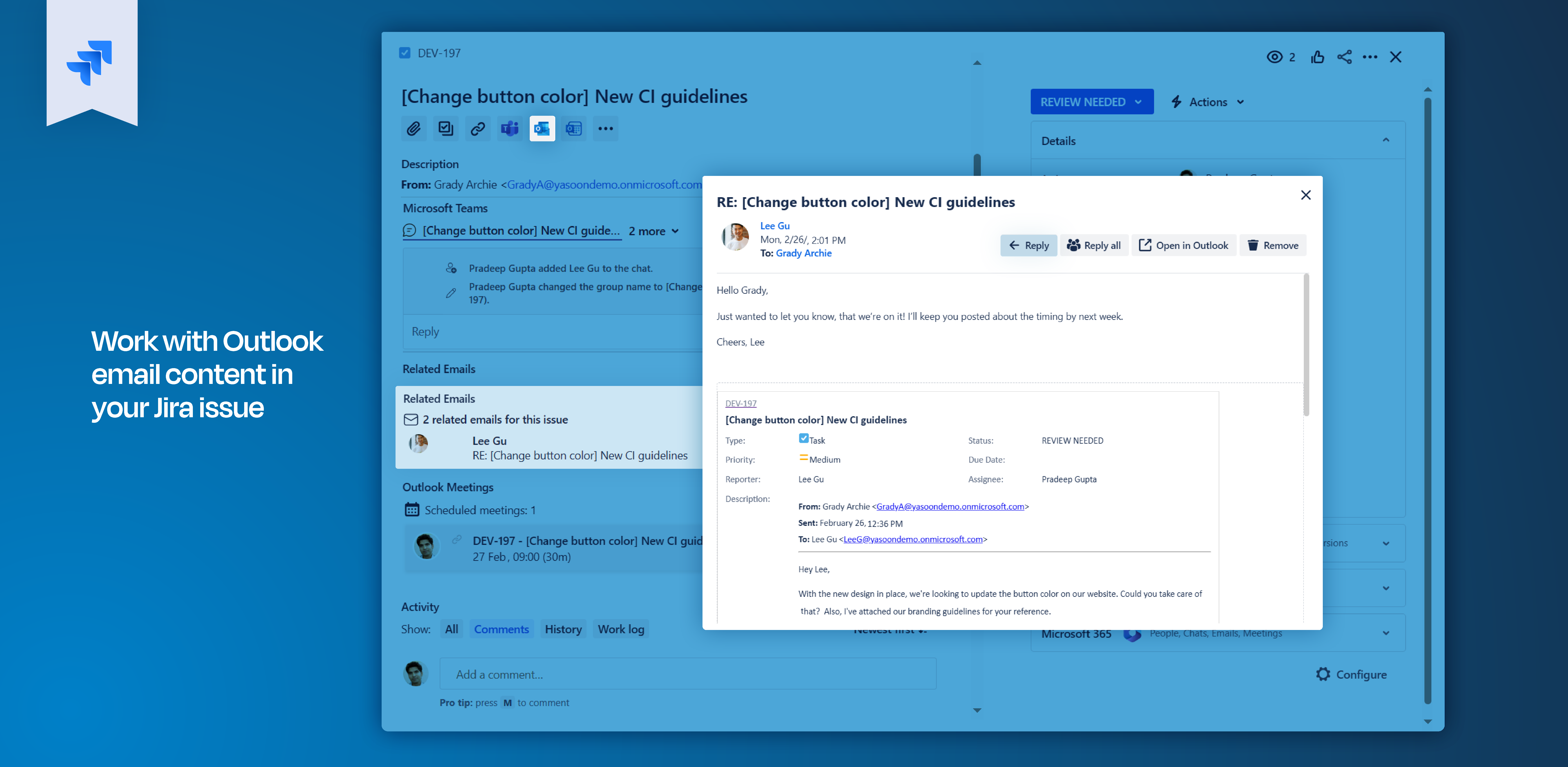This screenshot has width=1568, height=767.
Task: Click the share issue icon
Action: point(1345,57)
